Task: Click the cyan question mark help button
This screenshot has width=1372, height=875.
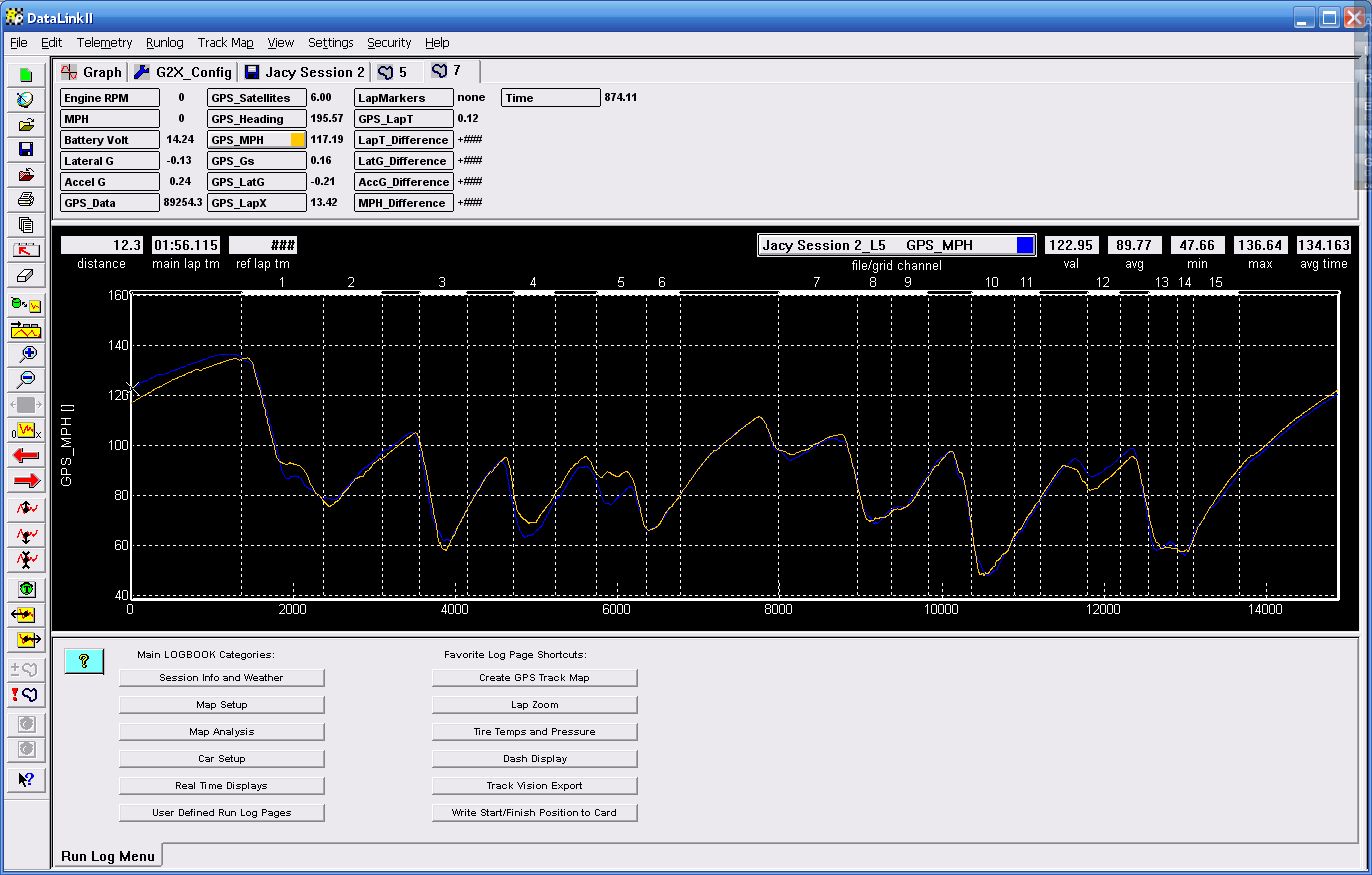Action: click(x=84, y=661)
